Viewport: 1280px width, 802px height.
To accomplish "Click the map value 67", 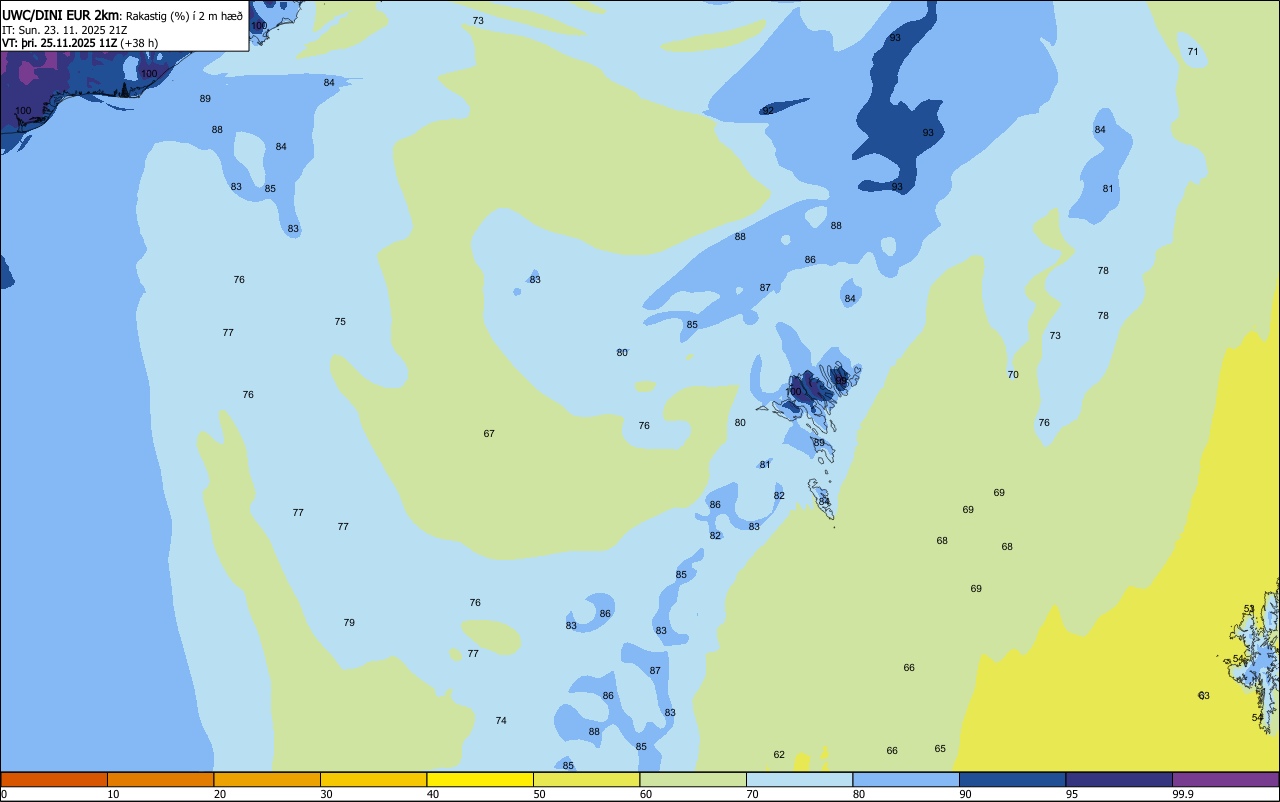I will pyautogui.click(x=489, y=434).
